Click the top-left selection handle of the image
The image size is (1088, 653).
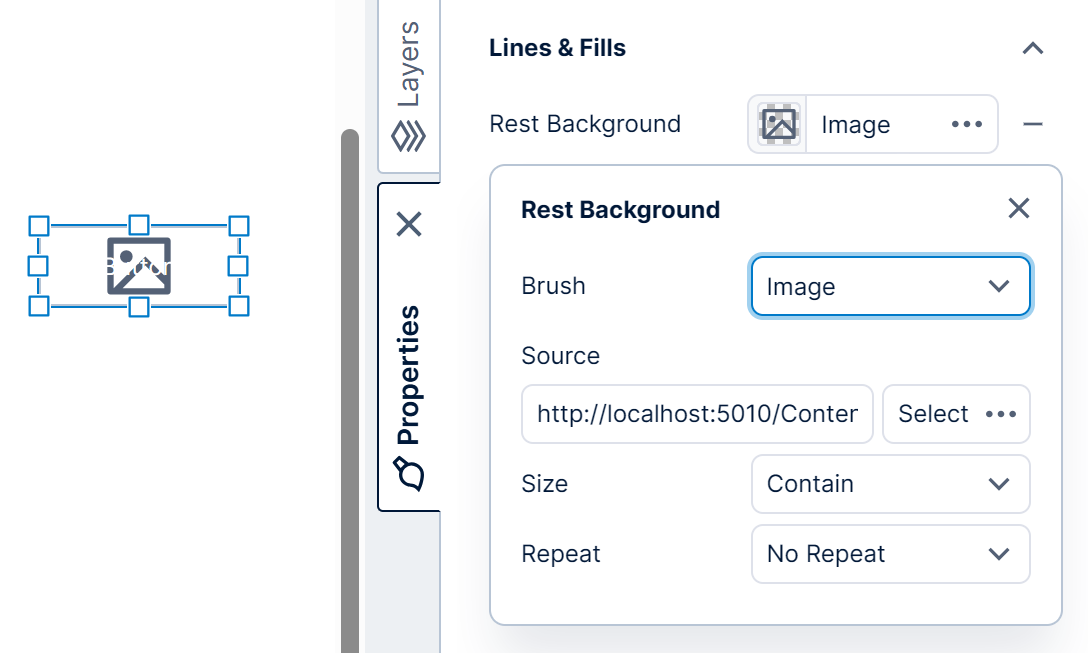(39, 224)
